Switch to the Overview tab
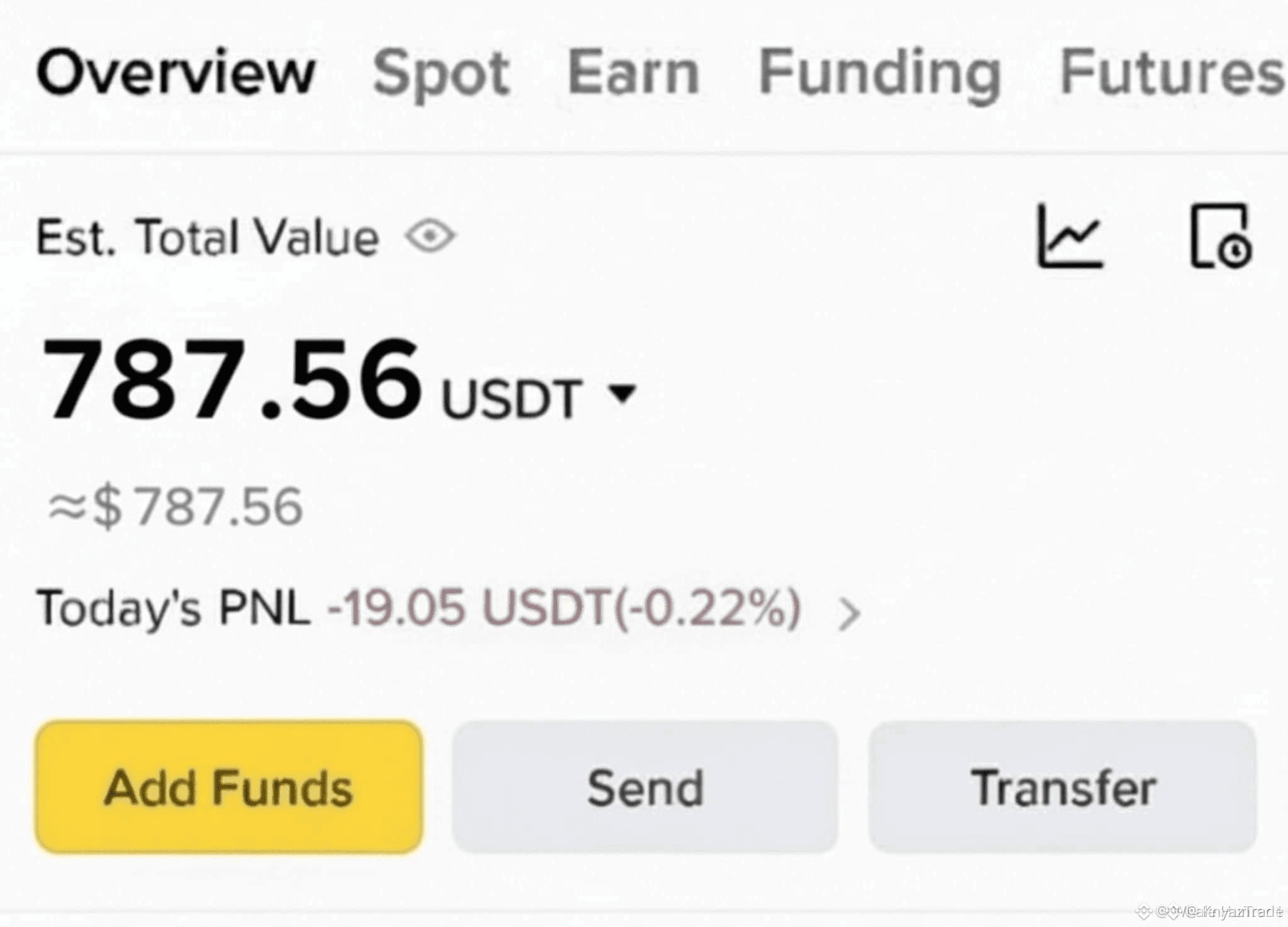This screenshot has height=927, width=1288. click(x=175, y=73)
